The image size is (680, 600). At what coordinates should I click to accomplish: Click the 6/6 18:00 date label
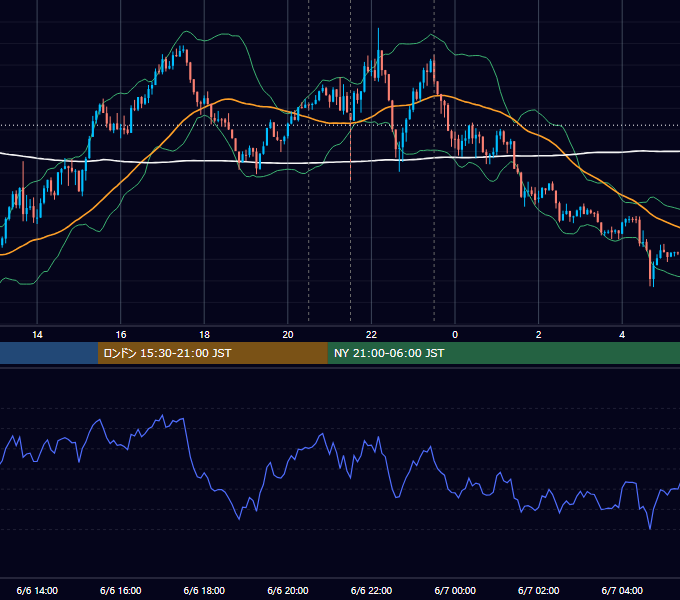(x=204, y=590)
